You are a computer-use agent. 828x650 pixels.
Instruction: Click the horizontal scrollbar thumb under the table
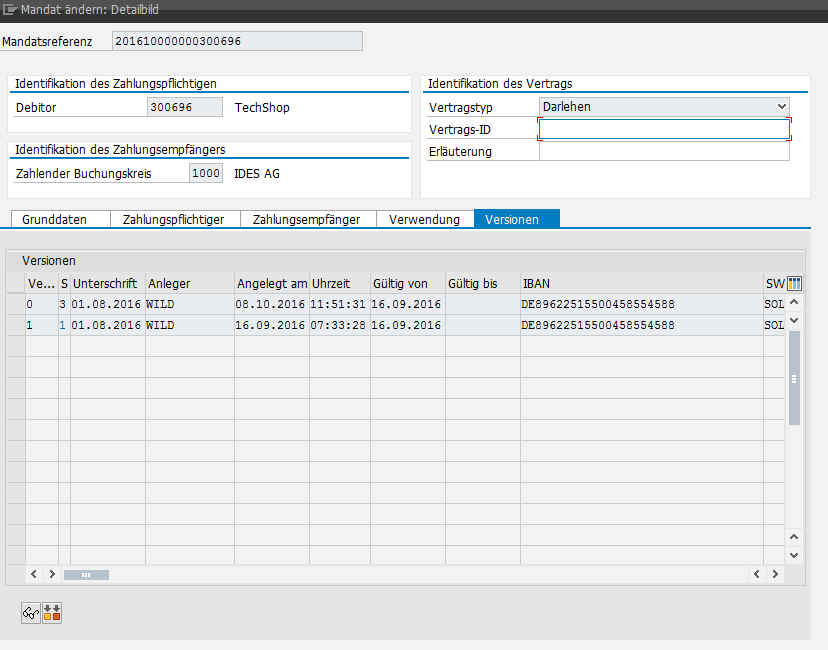pos(87,575)
